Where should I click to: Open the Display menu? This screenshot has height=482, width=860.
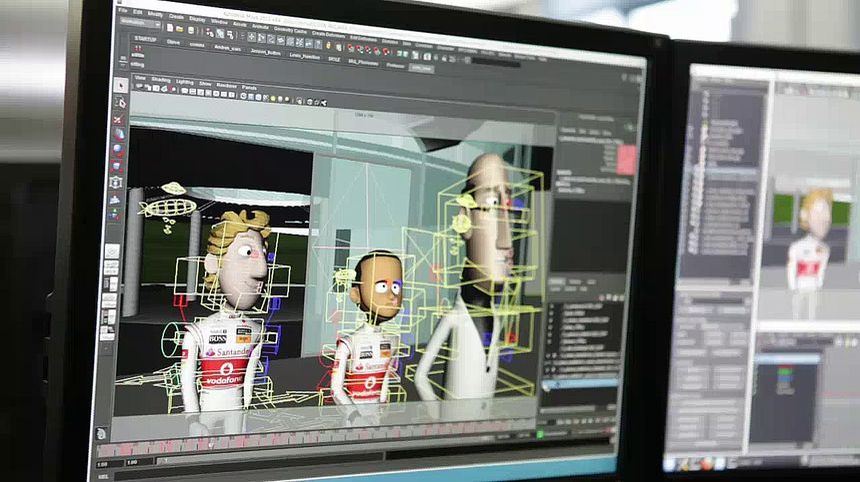197,19
